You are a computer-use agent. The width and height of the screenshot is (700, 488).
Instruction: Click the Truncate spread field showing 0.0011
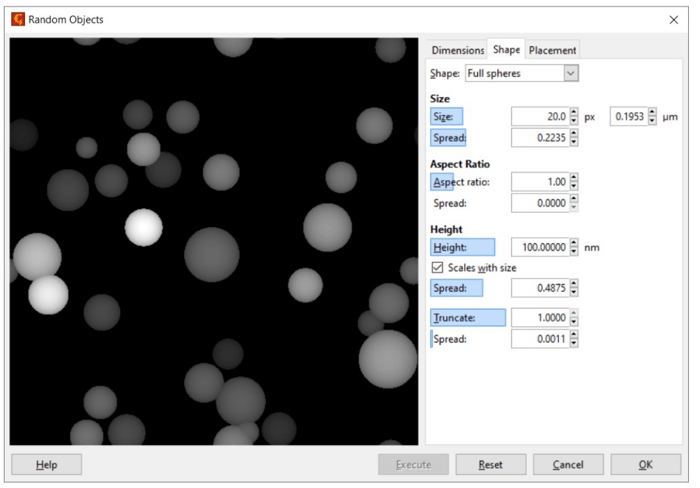[539, 339]
